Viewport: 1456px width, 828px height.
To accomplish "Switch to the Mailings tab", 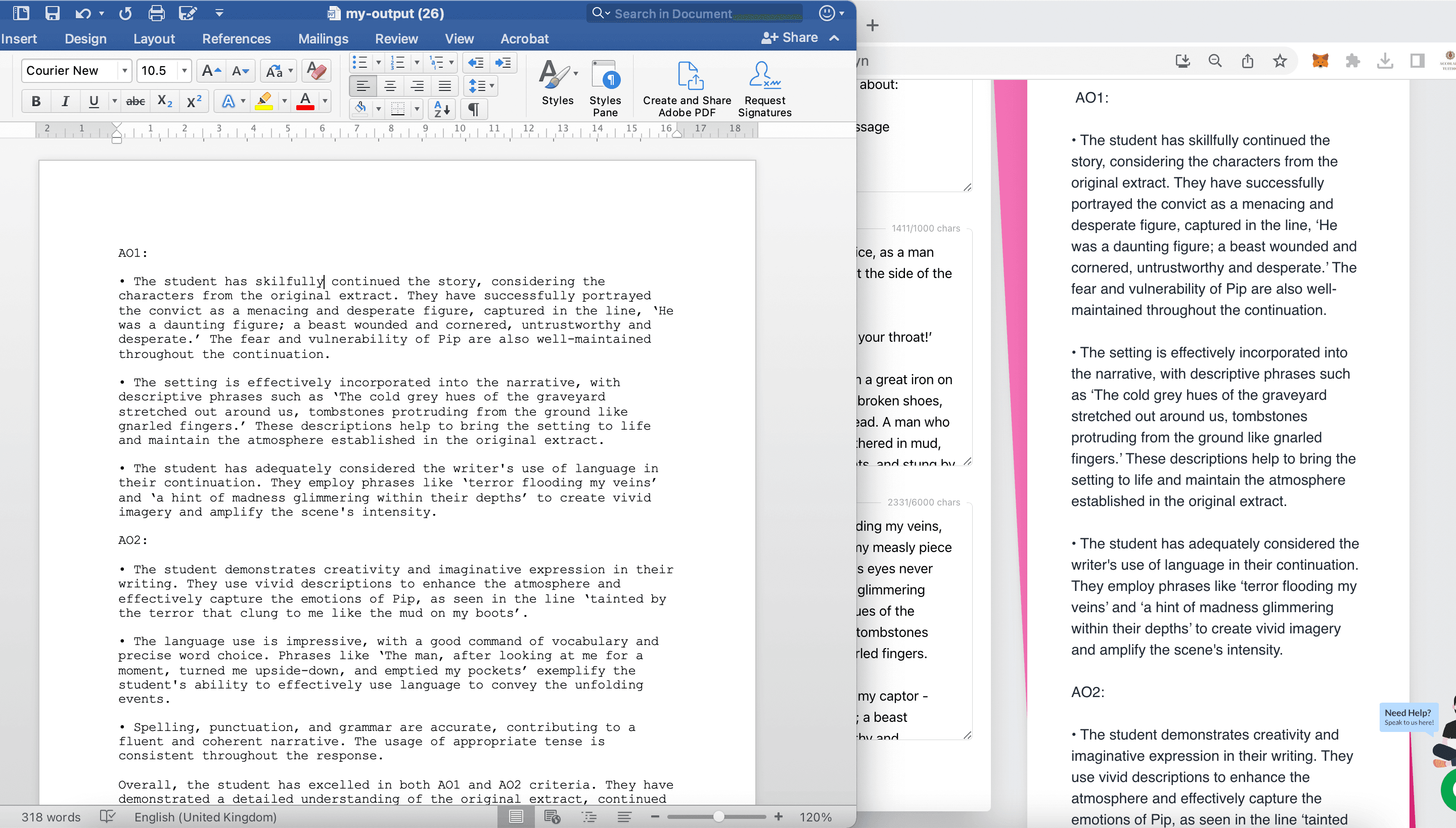I will click(x=323, y=38).
